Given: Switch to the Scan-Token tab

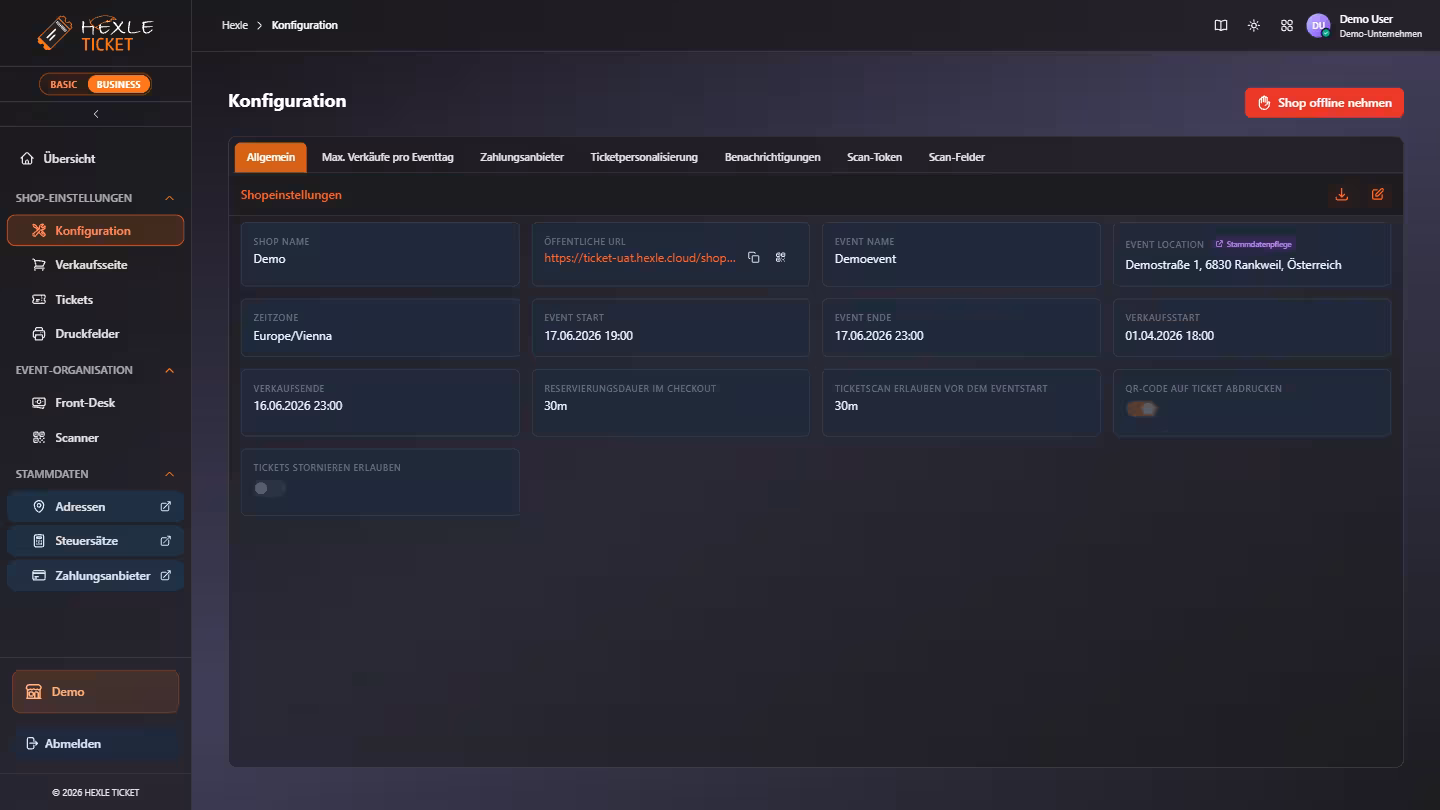Looking at the screenshot, I should click(x=874, y=157).
